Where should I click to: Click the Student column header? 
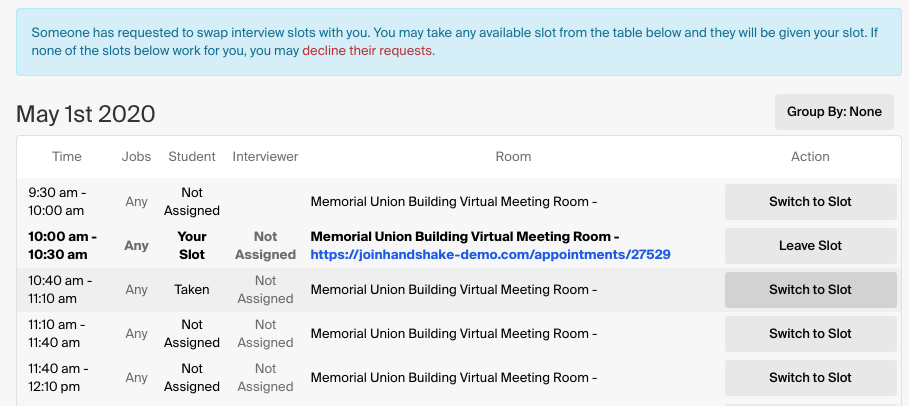pyautogui.click(x=192, y=157)
